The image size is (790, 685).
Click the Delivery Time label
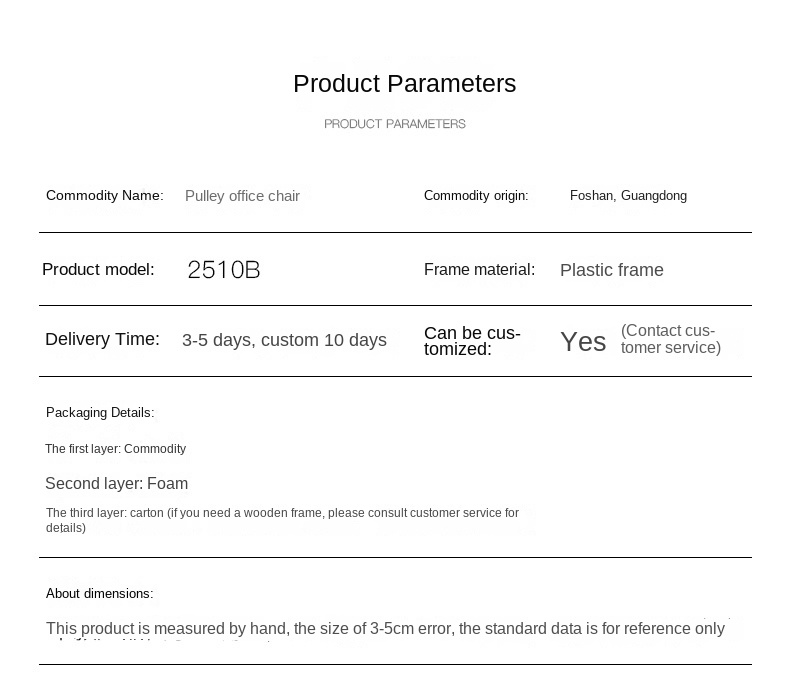(x=102, y=339)
